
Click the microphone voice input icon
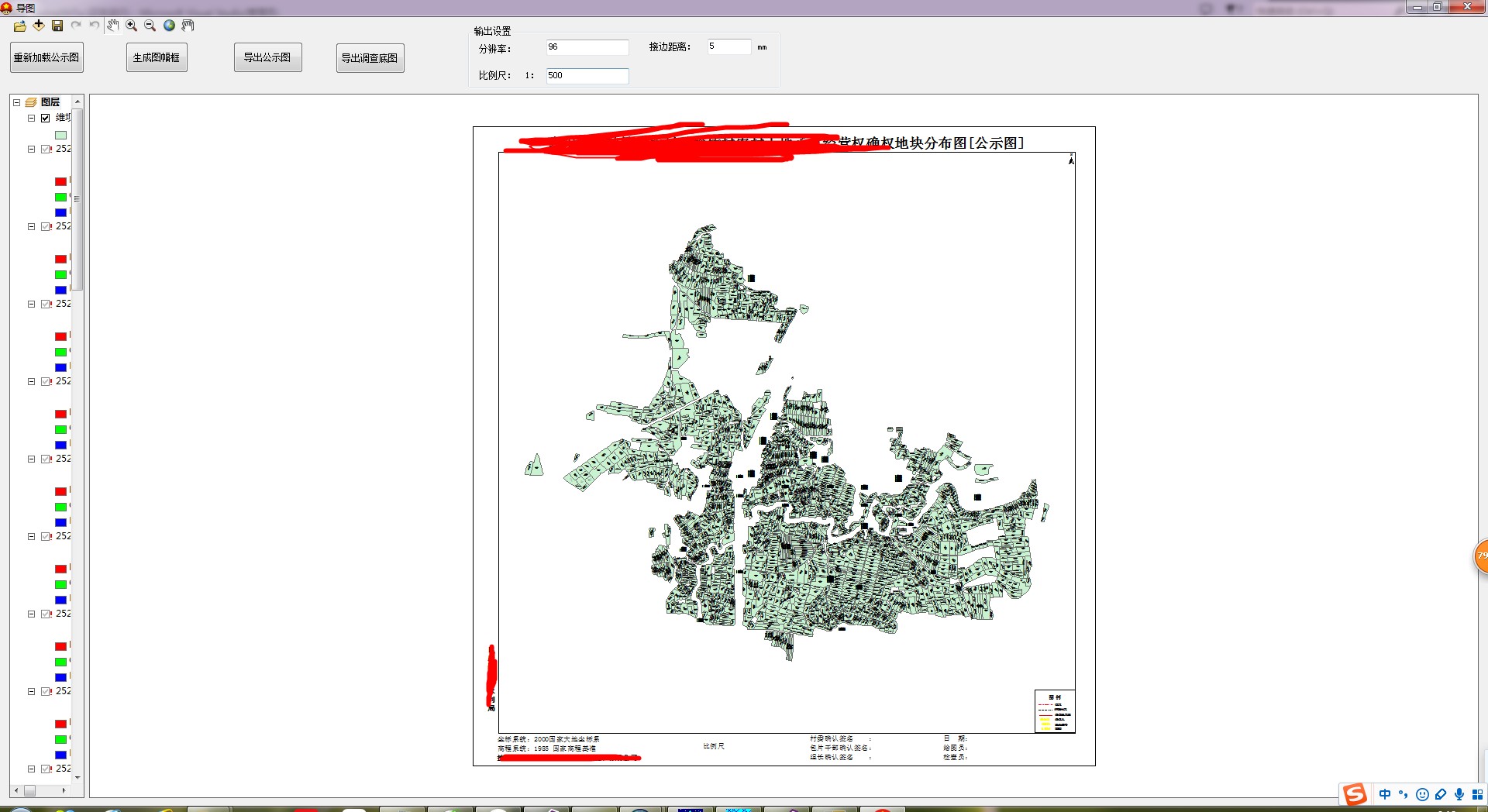pos(1459,794)
